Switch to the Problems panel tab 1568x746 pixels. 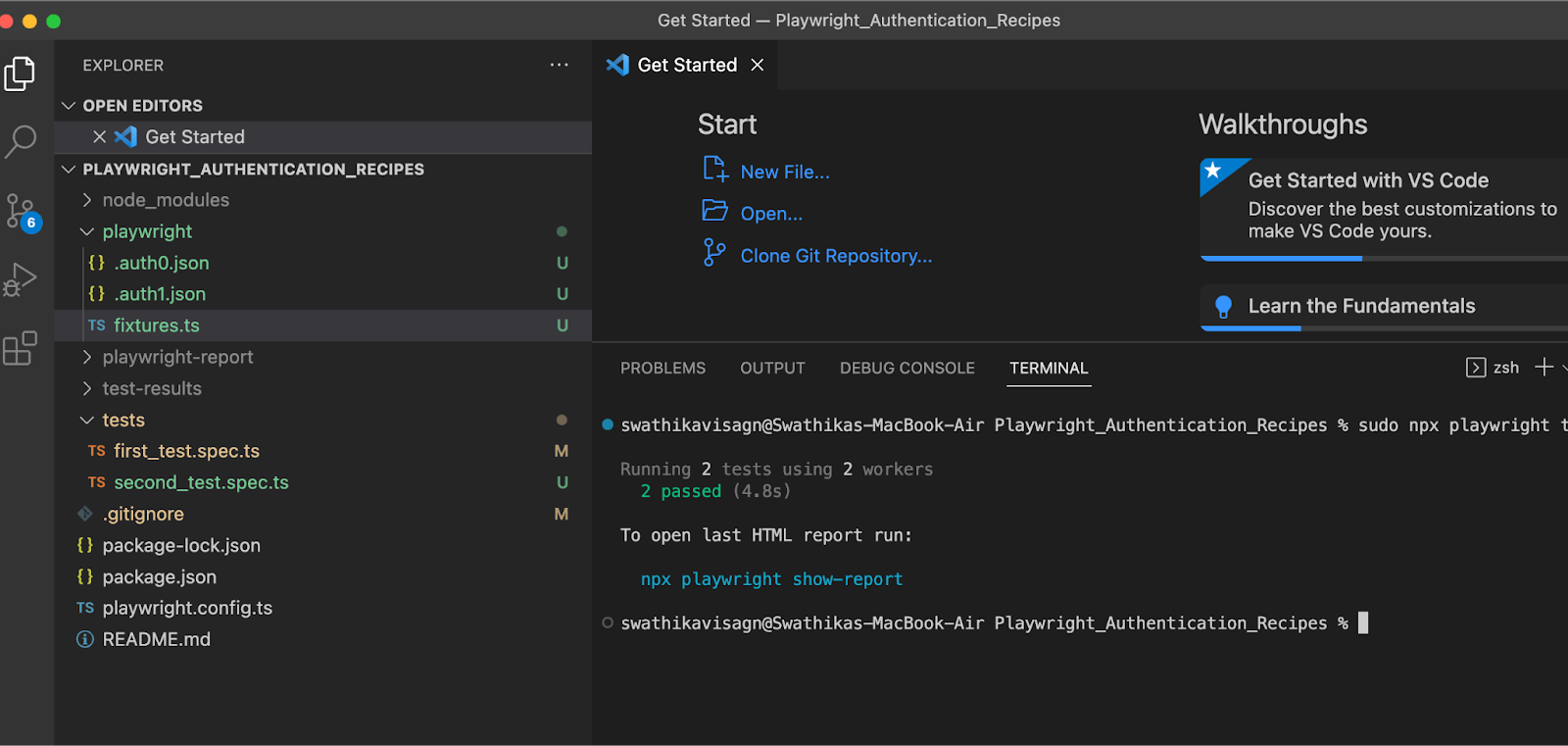click(662, 369)
